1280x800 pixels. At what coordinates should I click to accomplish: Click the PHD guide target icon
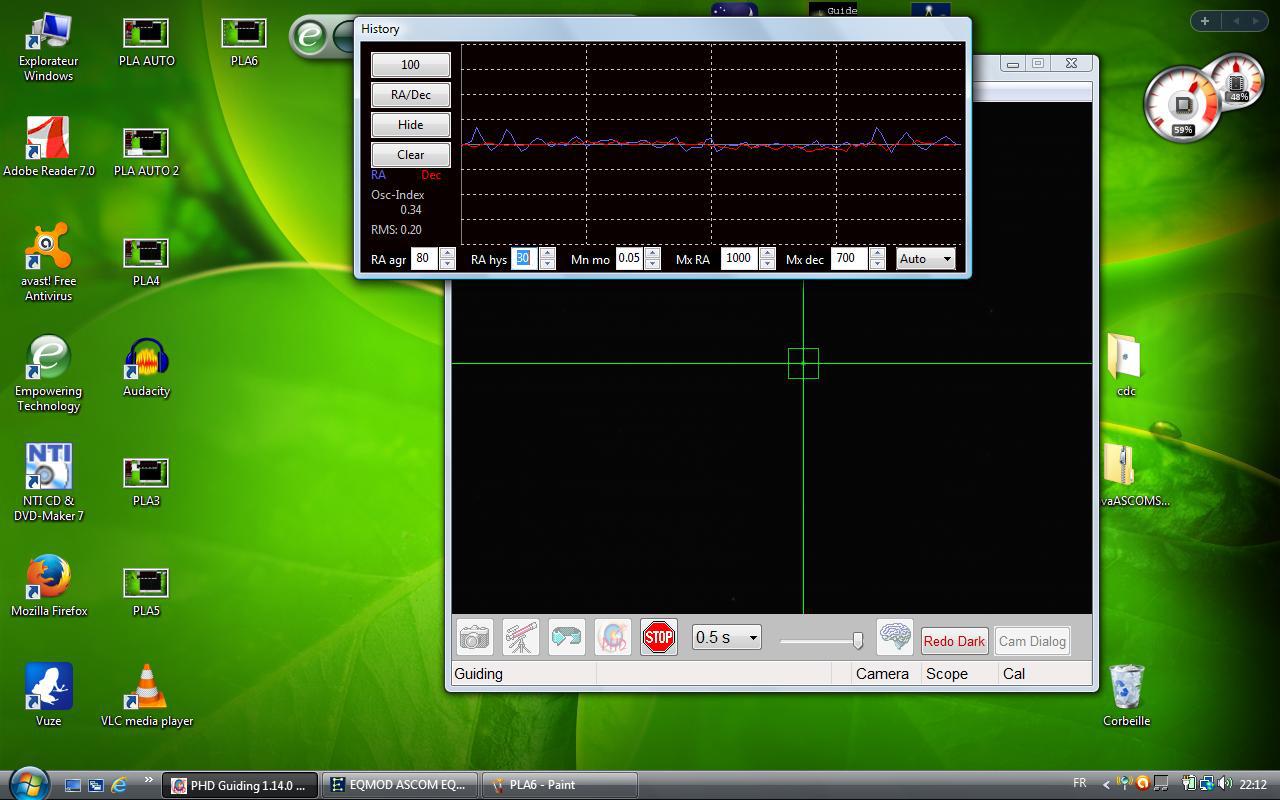[613, 637]
